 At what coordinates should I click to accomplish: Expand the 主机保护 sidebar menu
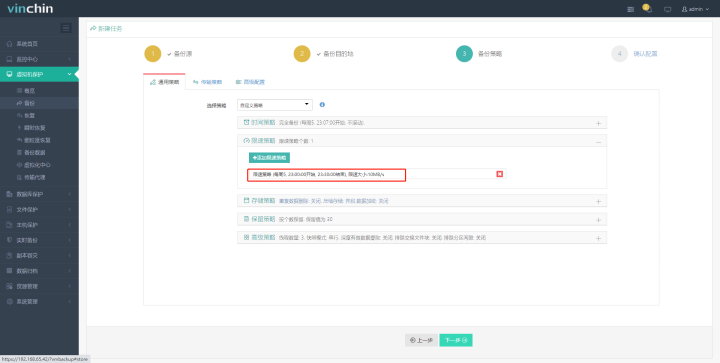click(x=39, y=225)
